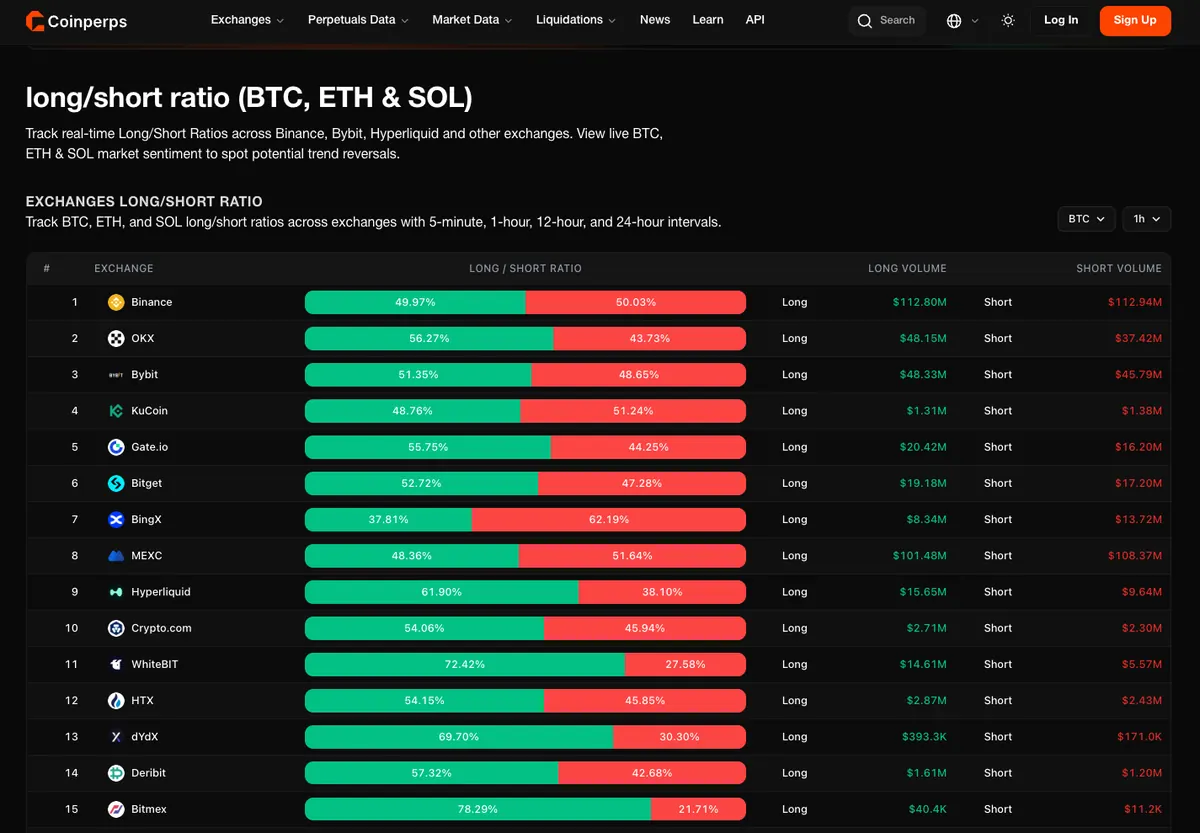Image resolution: width=1200 pixels, height=833 pixels.
Task: Click OKX long volume $48.15M
Action: coord(923,338)
